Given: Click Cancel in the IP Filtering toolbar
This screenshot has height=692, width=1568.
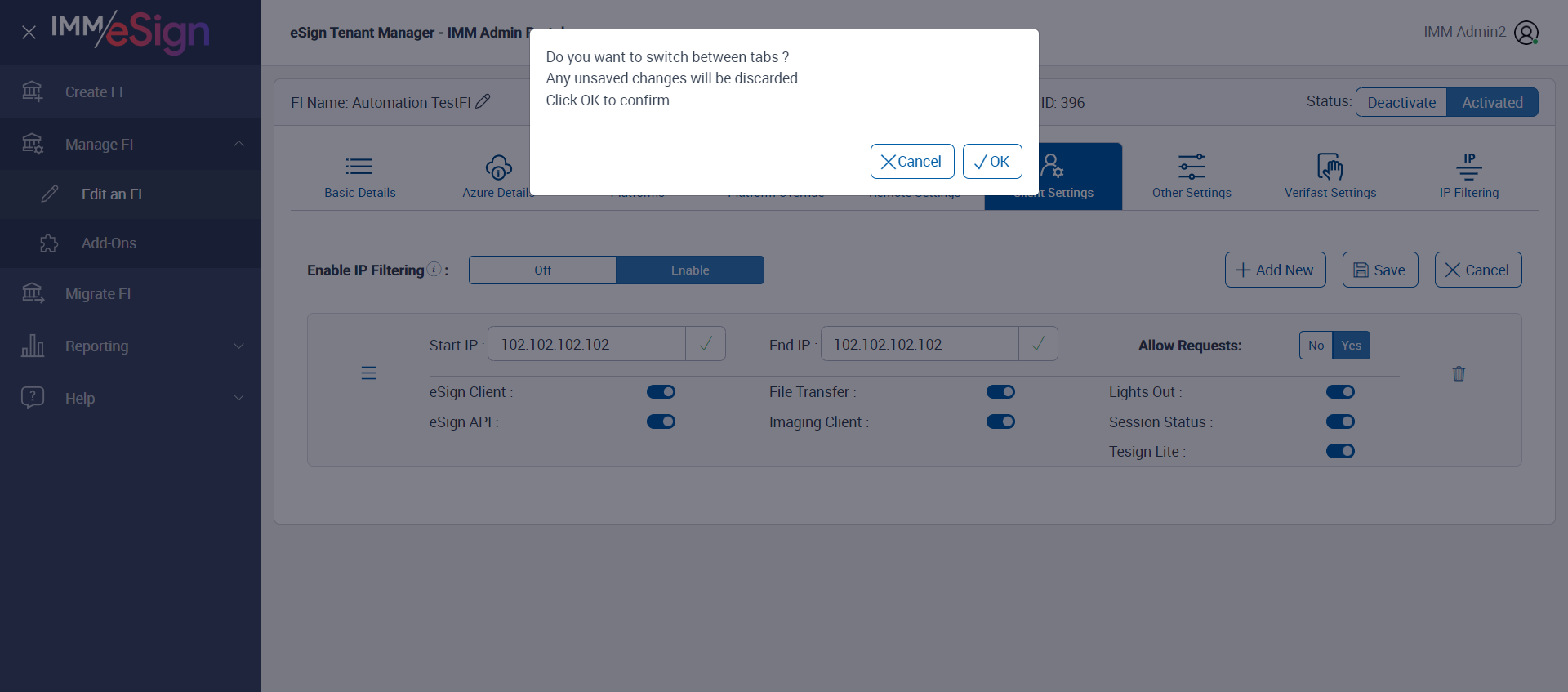Looking at the screenshot, I should [x=1478, y=270].
